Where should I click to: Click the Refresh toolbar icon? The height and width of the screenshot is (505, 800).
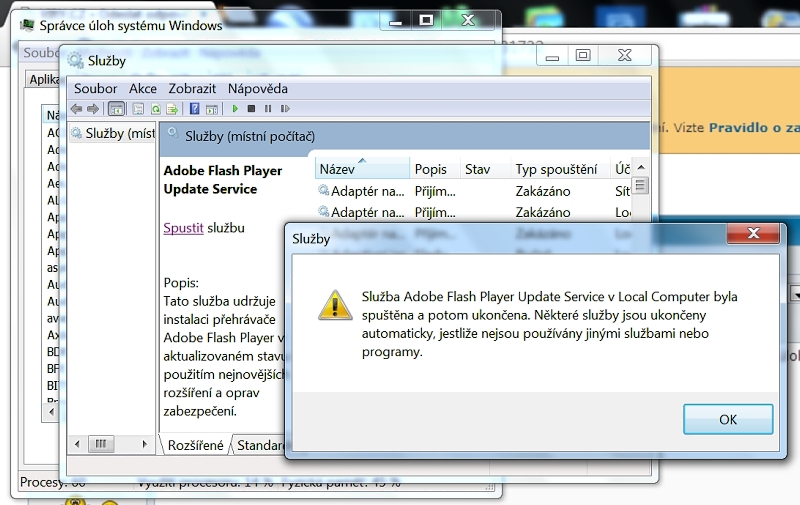pos(155,109)
